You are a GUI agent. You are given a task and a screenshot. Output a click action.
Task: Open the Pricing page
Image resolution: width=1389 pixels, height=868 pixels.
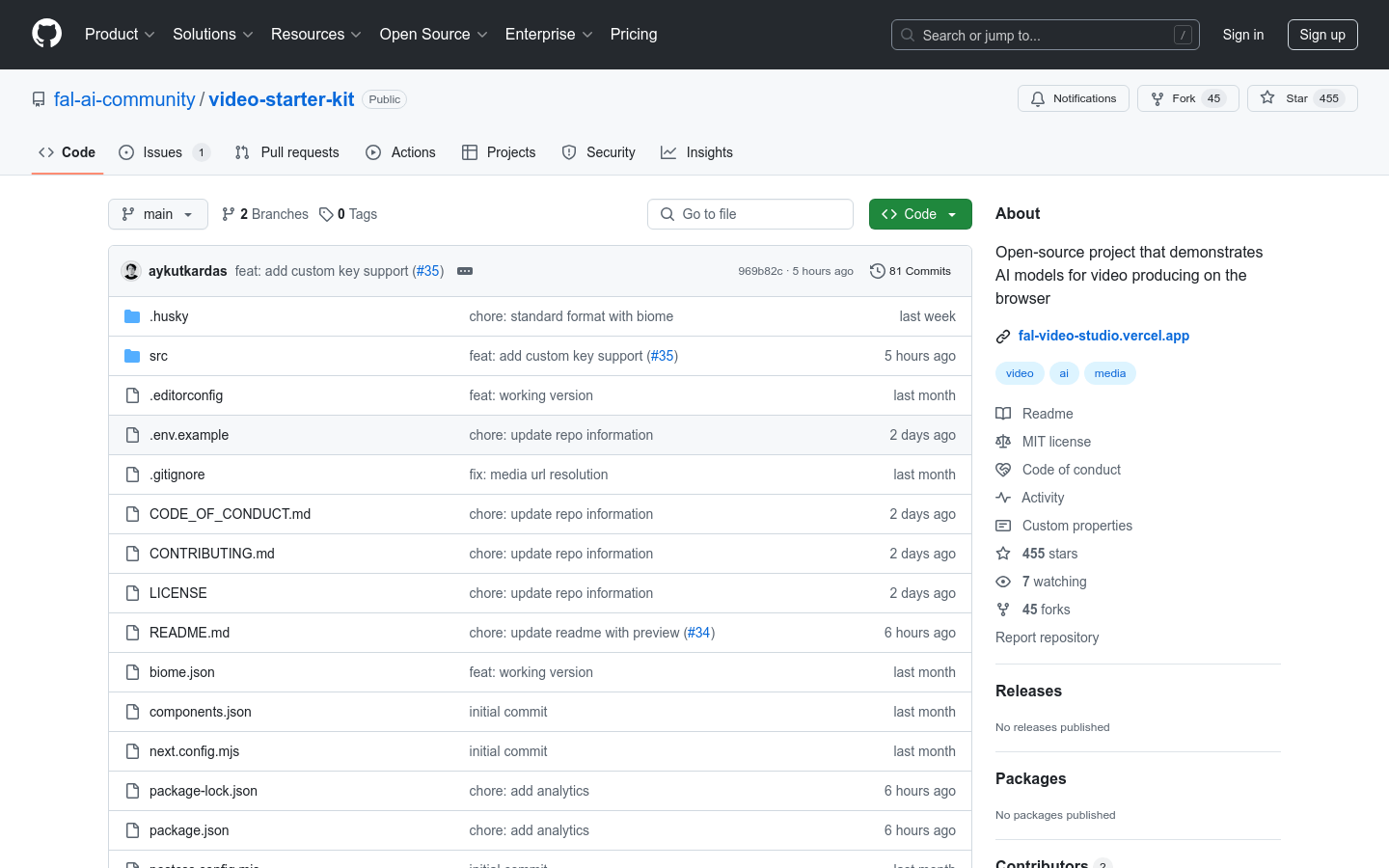634,34
